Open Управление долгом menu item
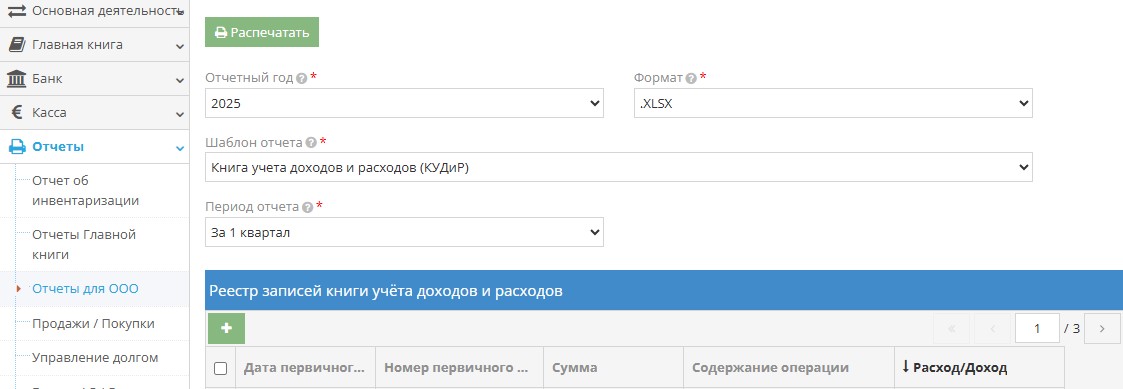This screenshot has height=389, width=1123. coord(95,357)
